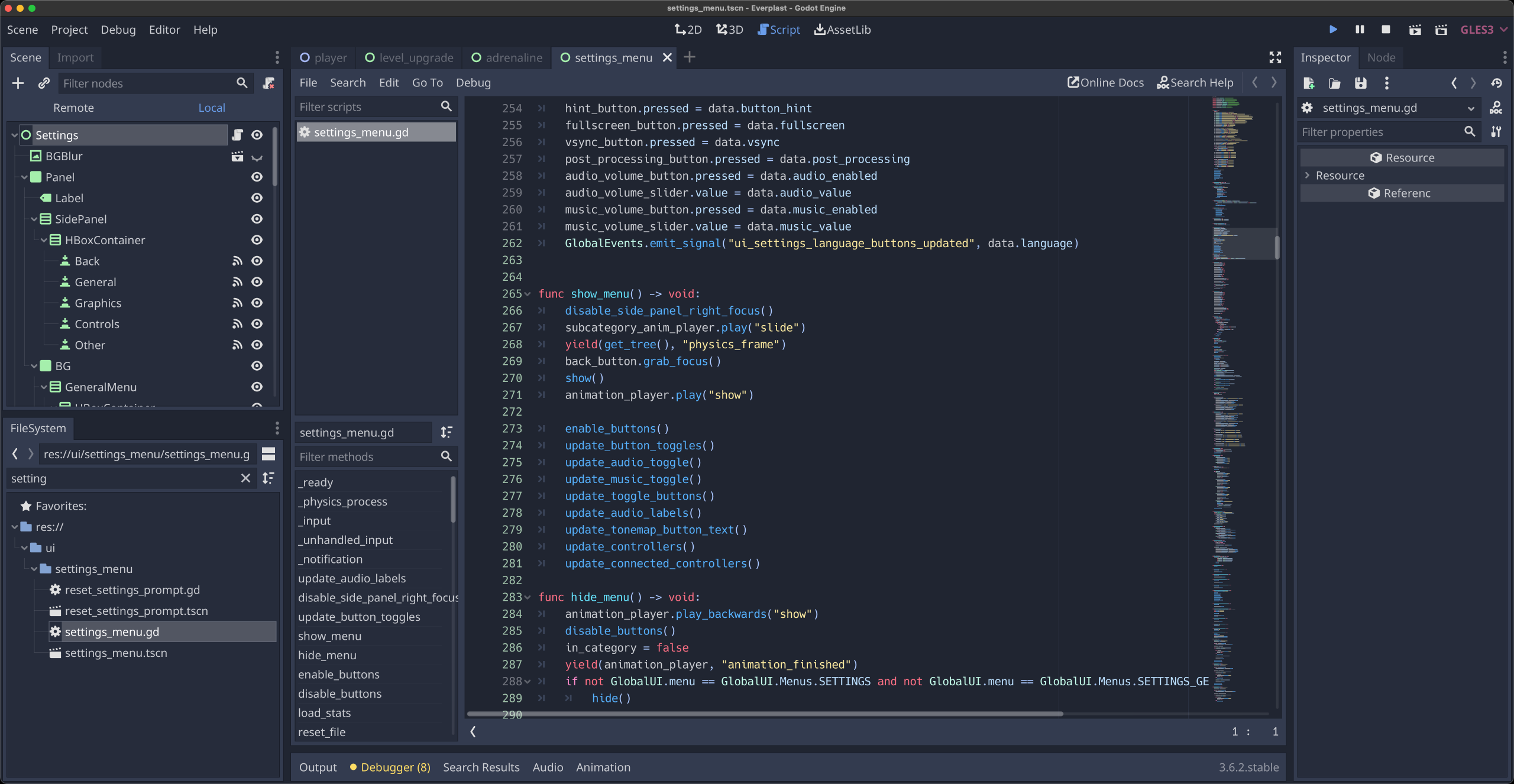Screen dimensions: 1514x784
Task: Collapse the HBoxContainer node
Action: pyautogui.click(x=44, y=240)
